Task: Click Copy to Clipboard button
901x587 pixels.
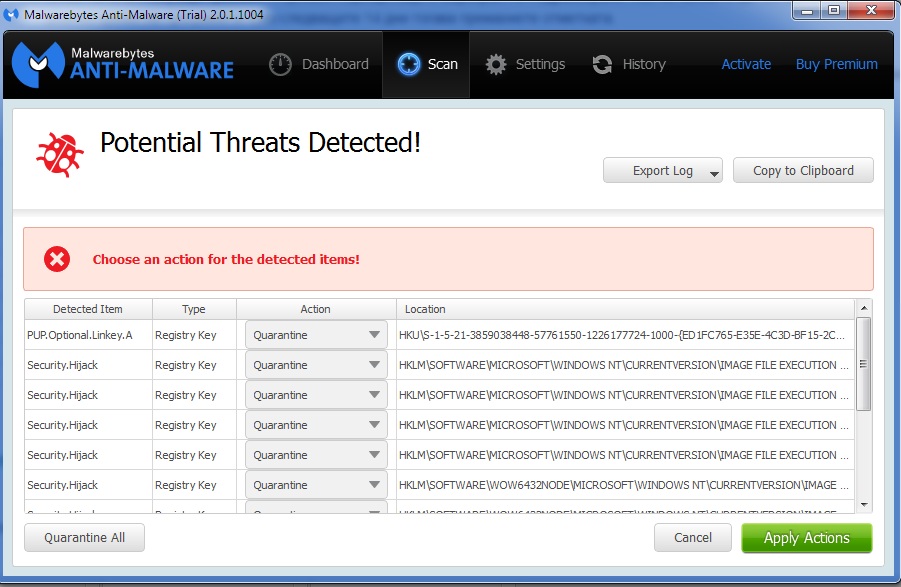Action: point(803,171)
